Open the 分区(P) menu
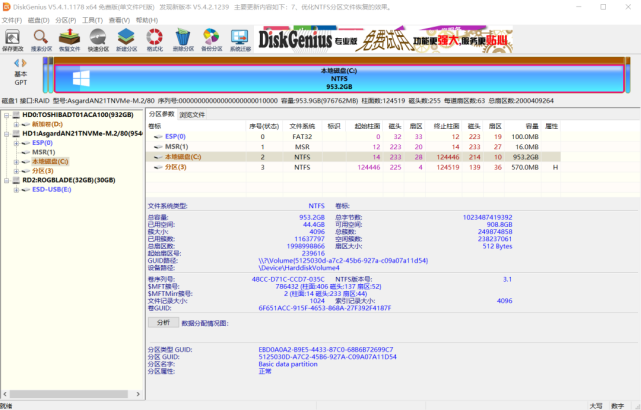 tap(65, 20)
